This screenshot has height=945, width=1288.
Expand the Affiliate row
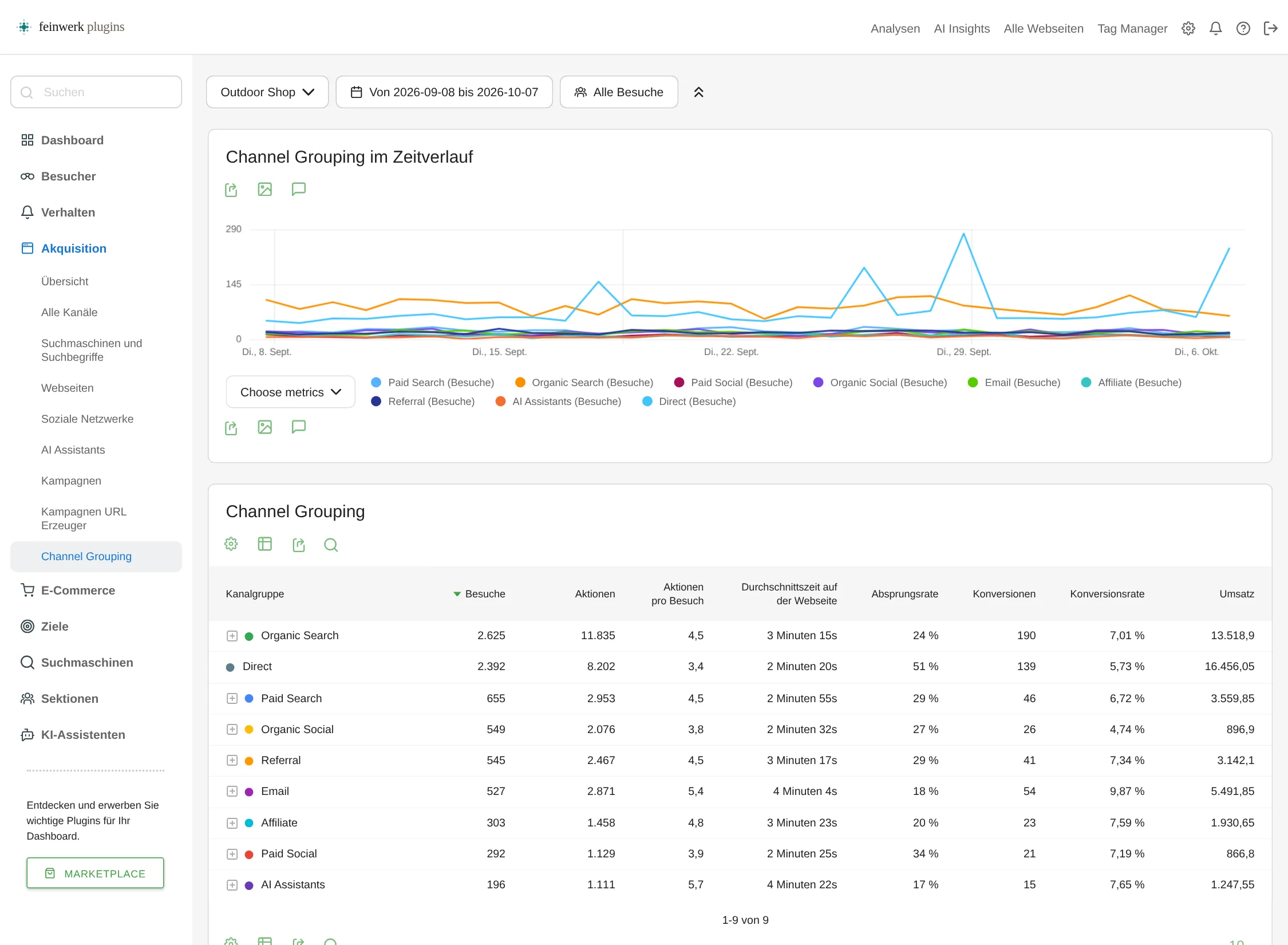click(232, 823)
